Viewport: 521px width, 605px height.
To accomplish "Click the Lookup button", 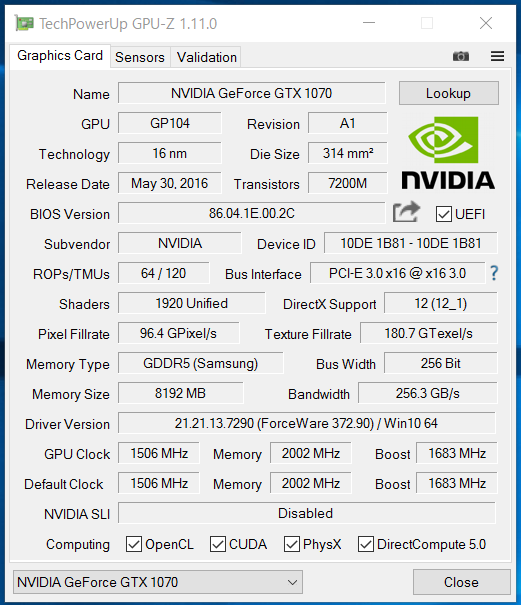I will (x=449, y=93).
